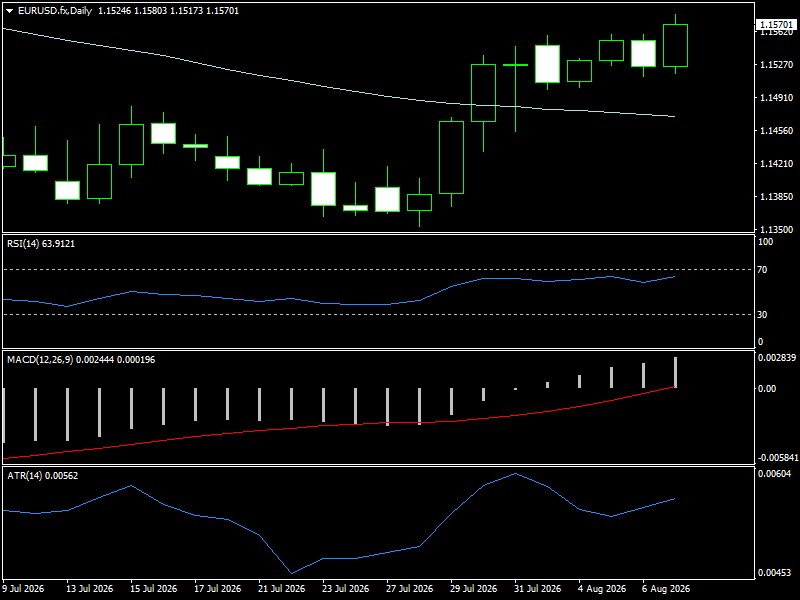Click the 1.15270 price axis label

(x=777, y=64)
